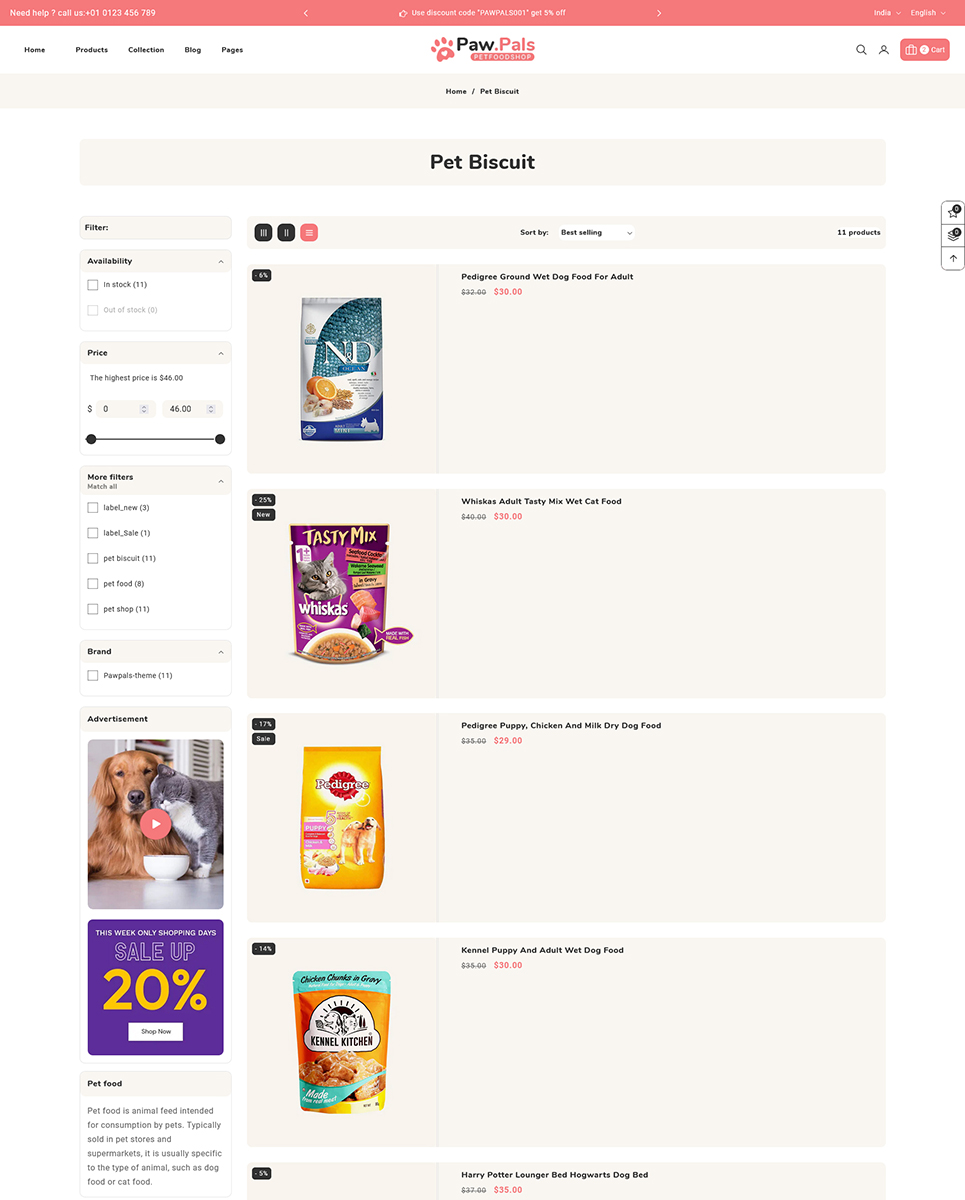Click the user account icon

[x=884, y=50]
